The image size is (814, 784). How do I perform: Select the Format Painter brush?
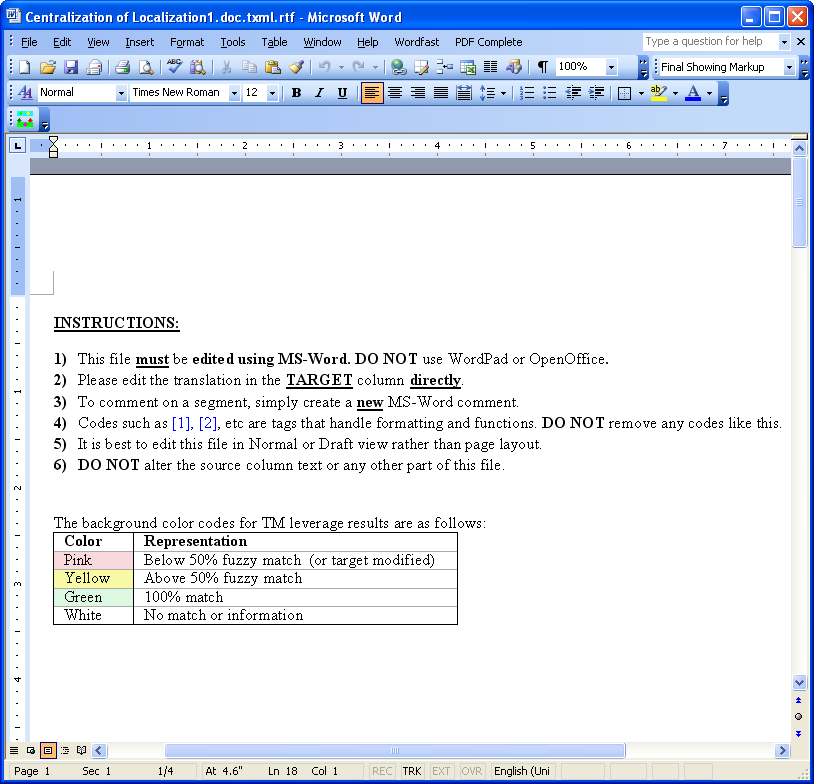point(296,67)
